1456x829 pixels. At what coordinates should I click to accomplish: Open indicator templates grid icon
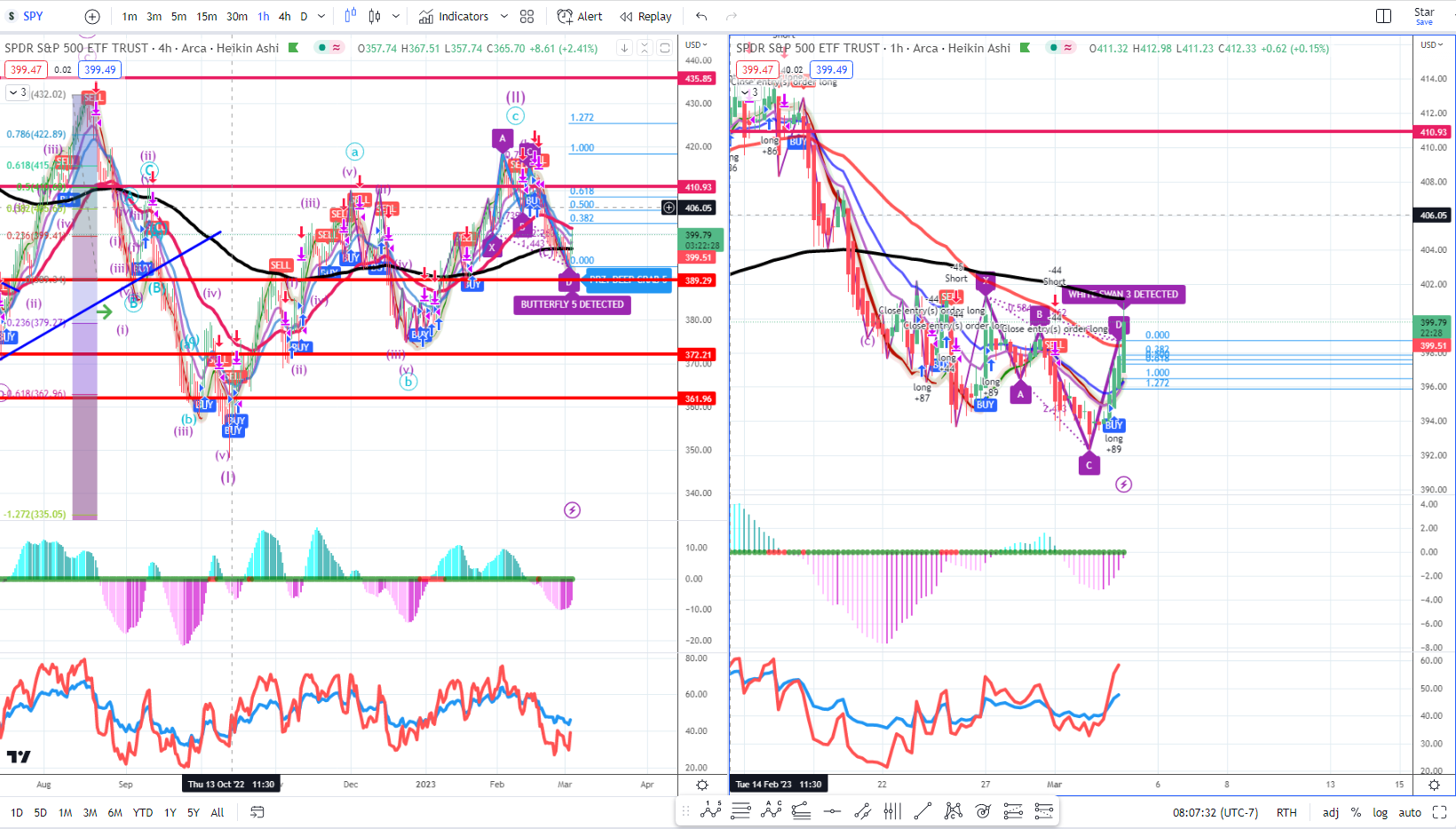(527, 16)
